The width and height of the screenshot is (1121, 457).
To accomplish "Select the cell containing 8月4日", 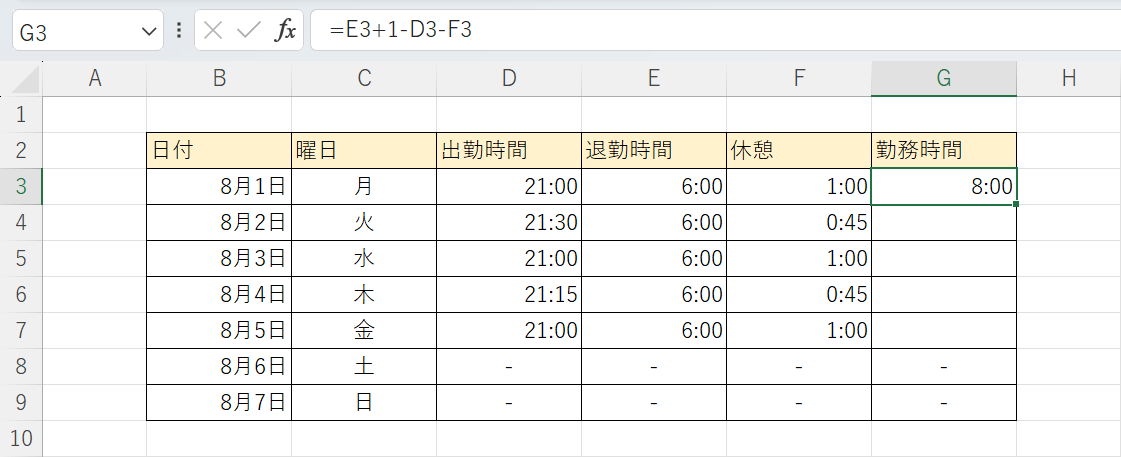I will point(219,294).
